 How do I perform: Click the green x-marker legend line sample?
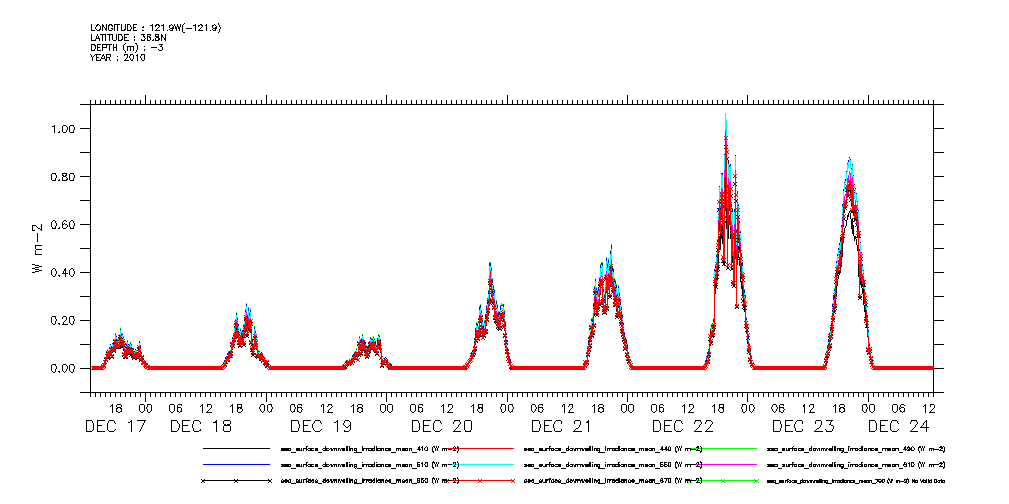[x=723, y=481]
